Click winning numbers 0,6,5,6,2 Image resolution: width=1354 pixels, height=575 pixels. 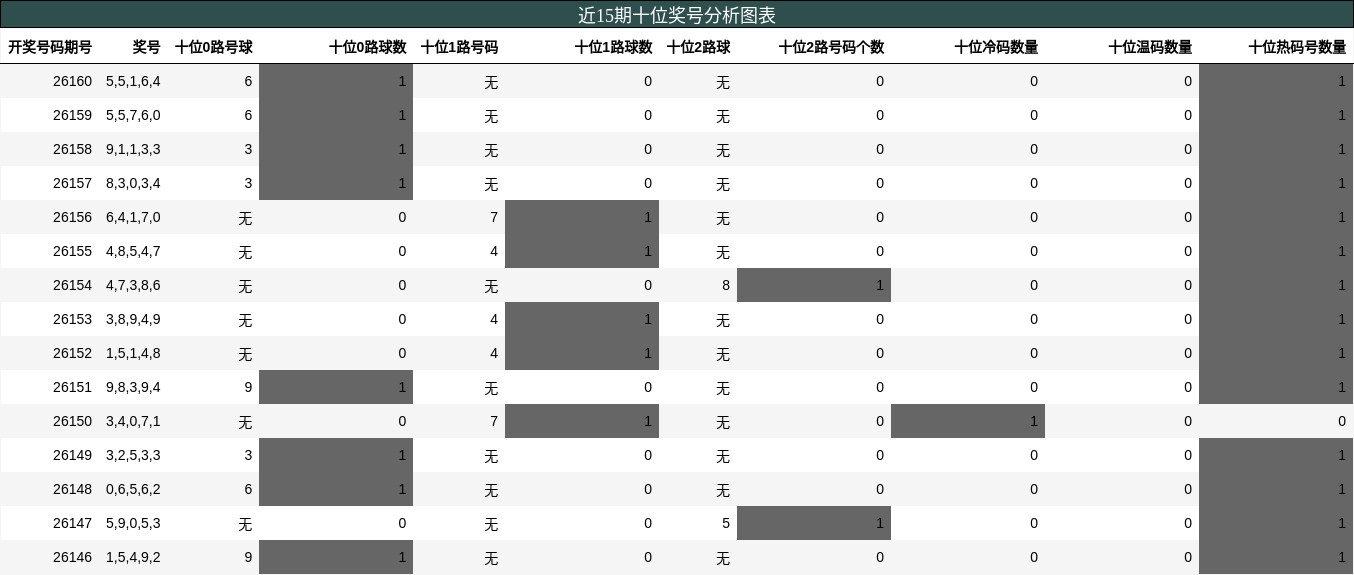tap(133, 489)
